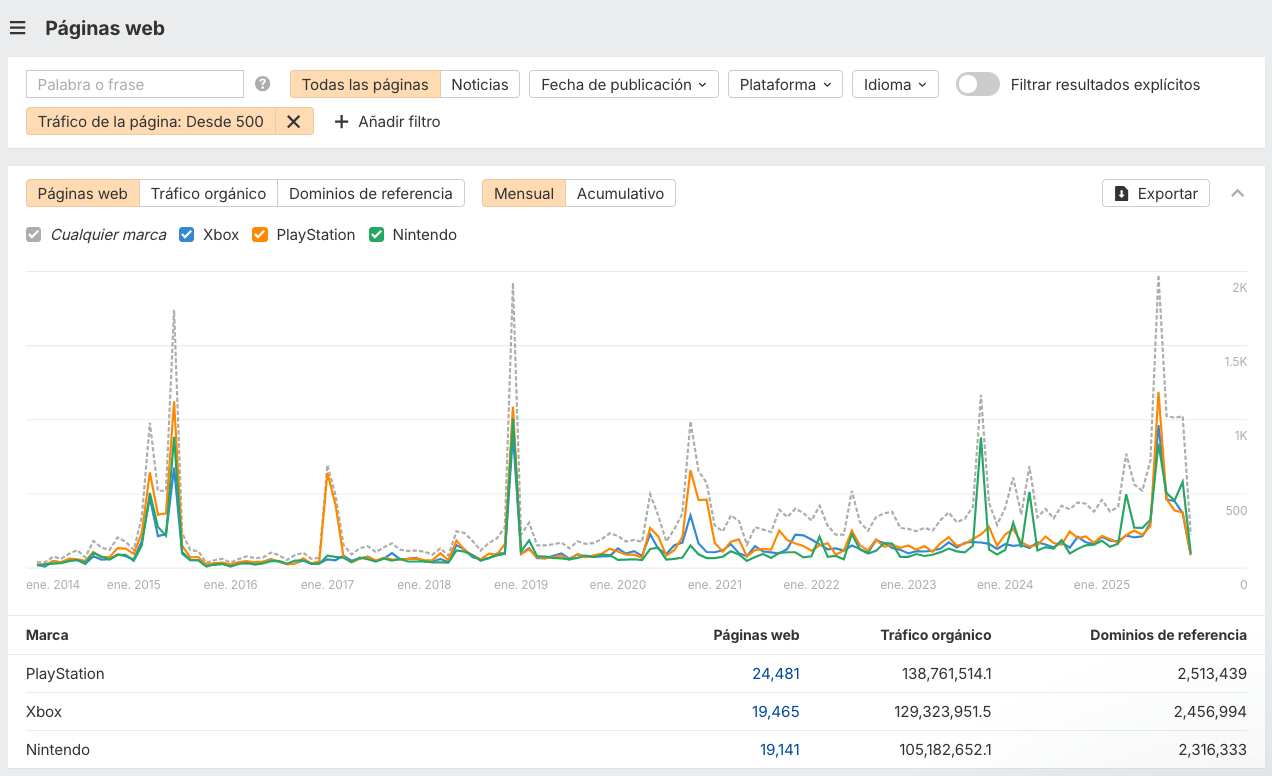Viewport: 1272px width, 776px height.
Task: Click the download icon on the Exportar button
Action: 1120,193
